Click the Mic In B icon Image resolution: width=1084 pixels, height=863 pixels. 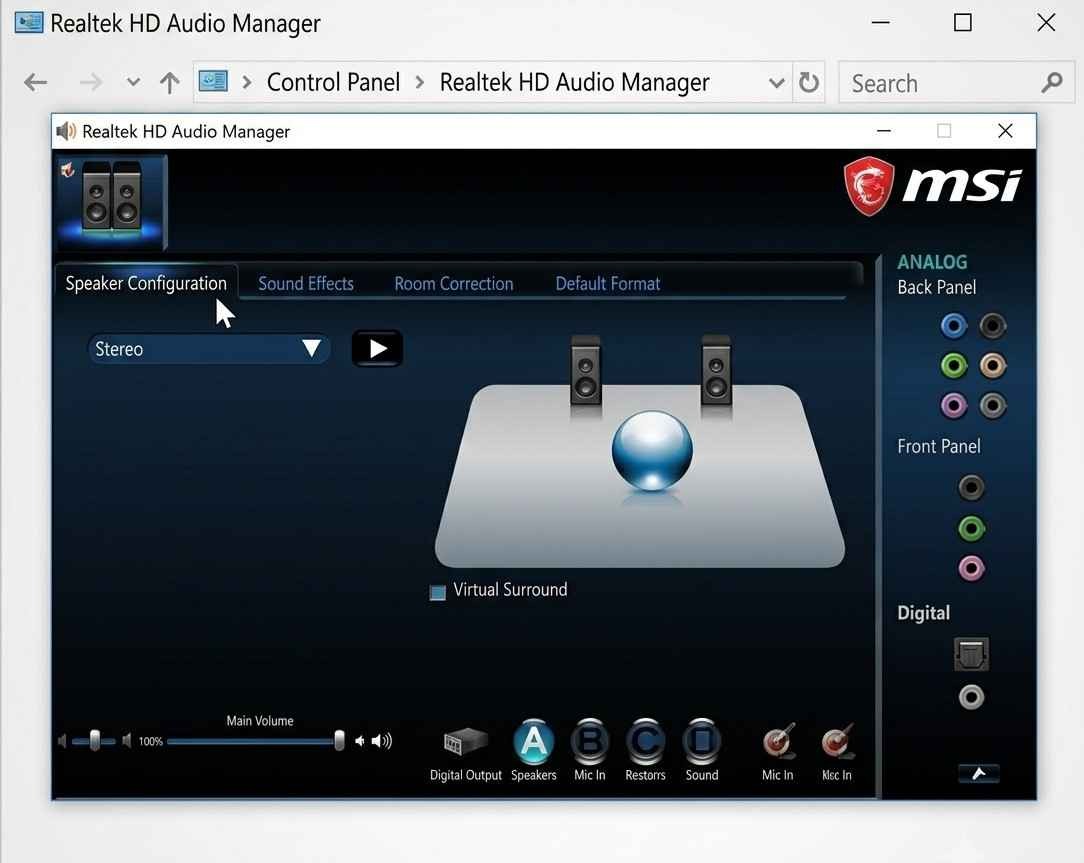590,742
